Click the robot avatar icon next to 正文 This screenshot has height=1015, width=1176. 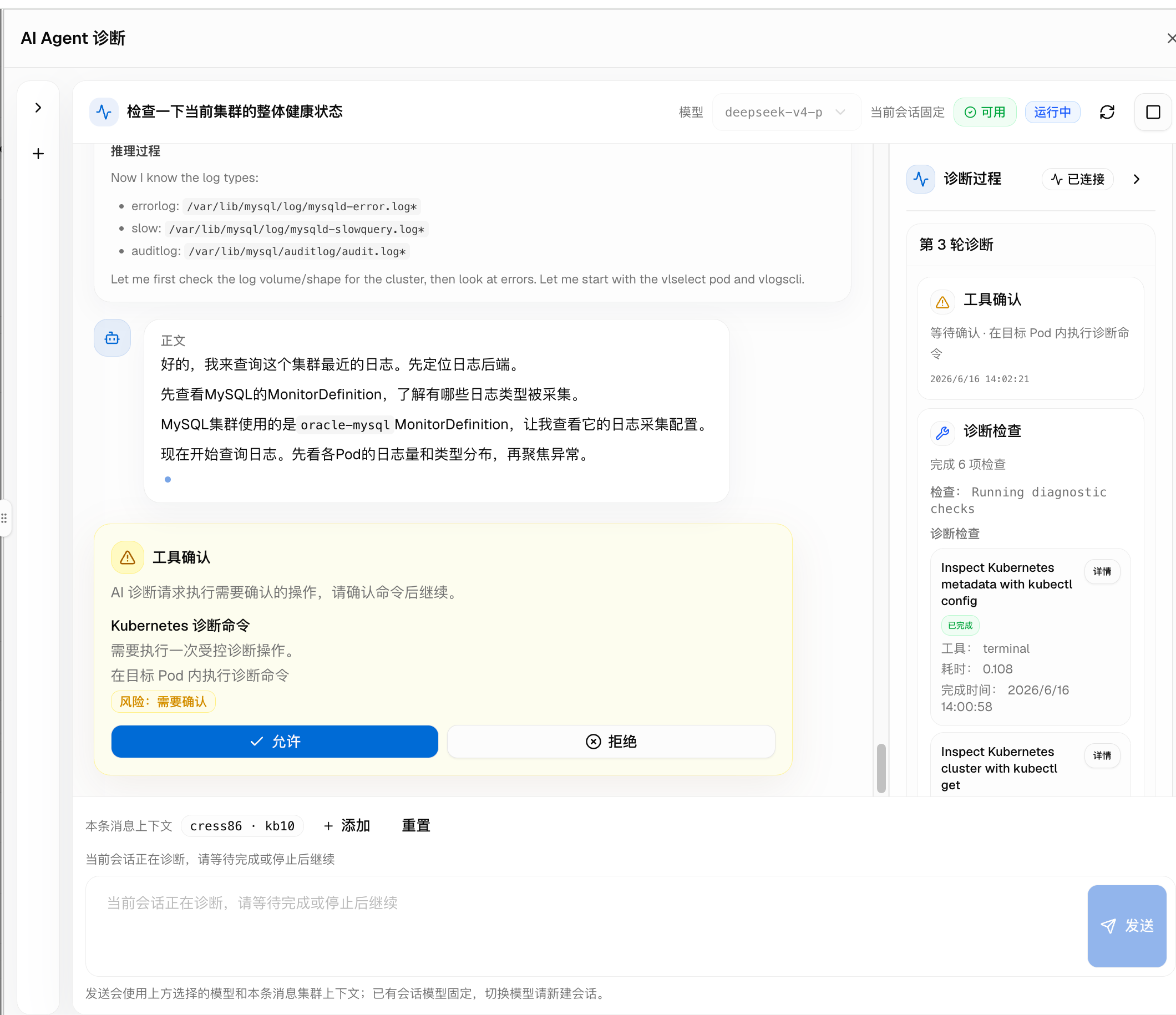(x=113, y=338)
